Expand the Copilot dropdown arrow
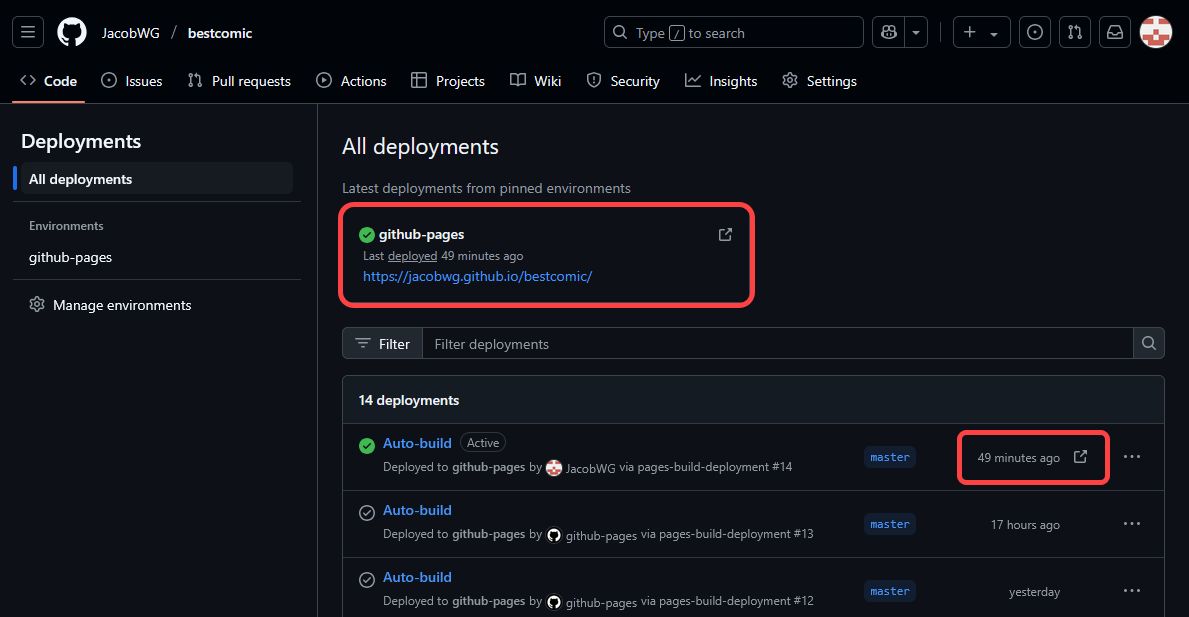Image resolution: width=1189 pixels, height=617 pixels. [x=916, y=32]
